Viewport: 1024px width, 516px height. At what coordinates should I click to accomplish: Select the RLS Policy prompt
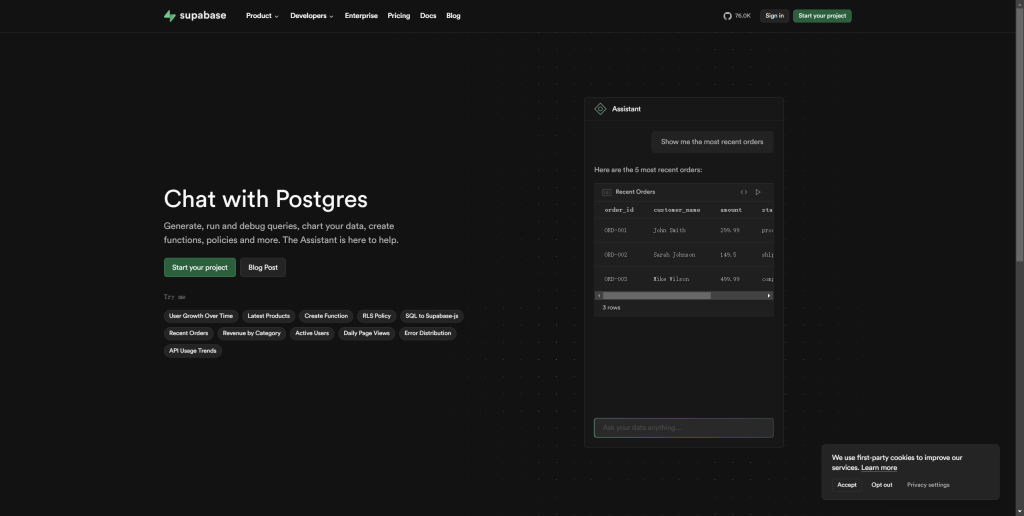(377, 316)
